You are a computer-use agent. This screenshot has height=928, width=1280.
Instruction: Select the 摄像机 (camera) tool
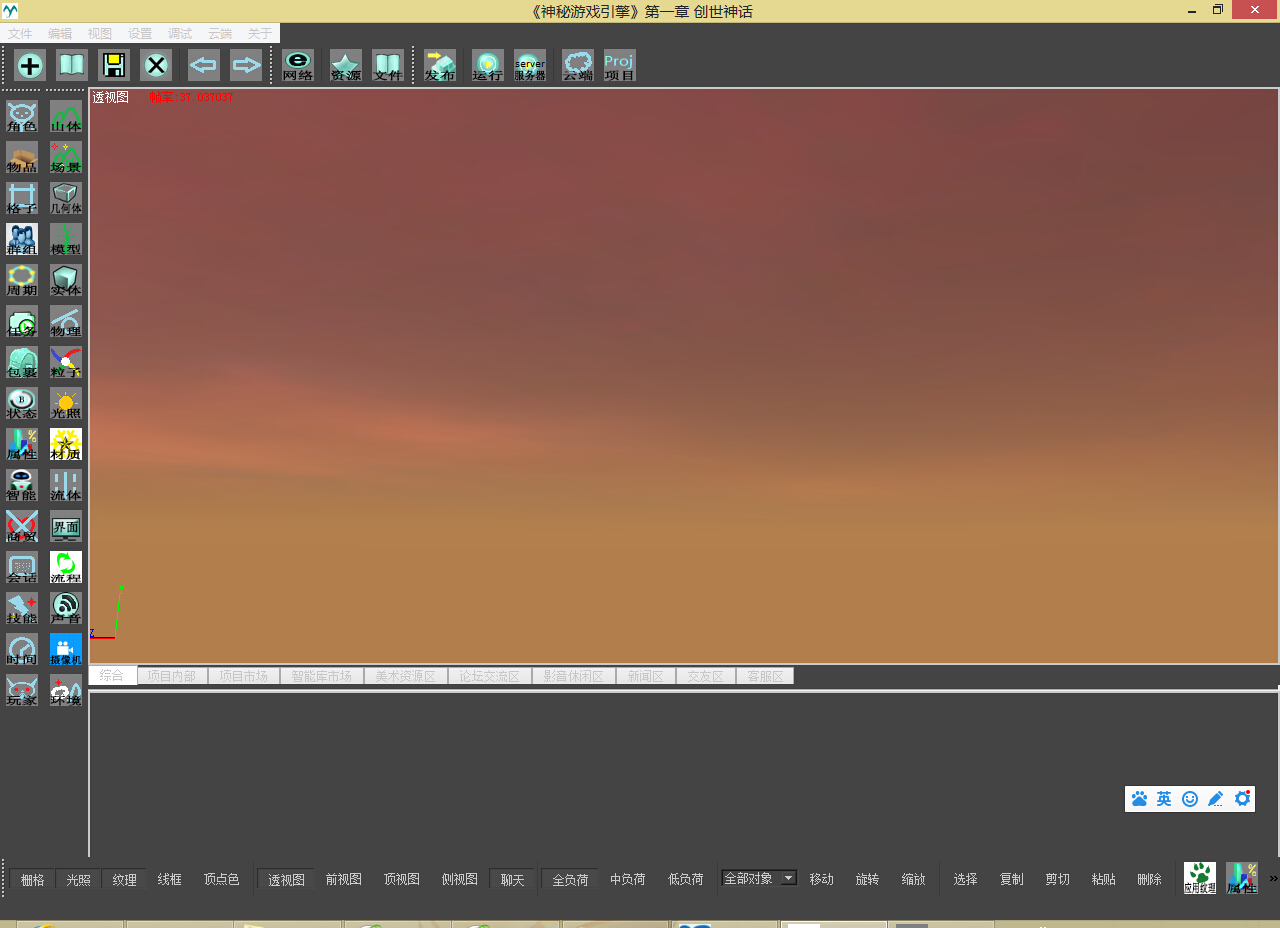coord(66,649)
